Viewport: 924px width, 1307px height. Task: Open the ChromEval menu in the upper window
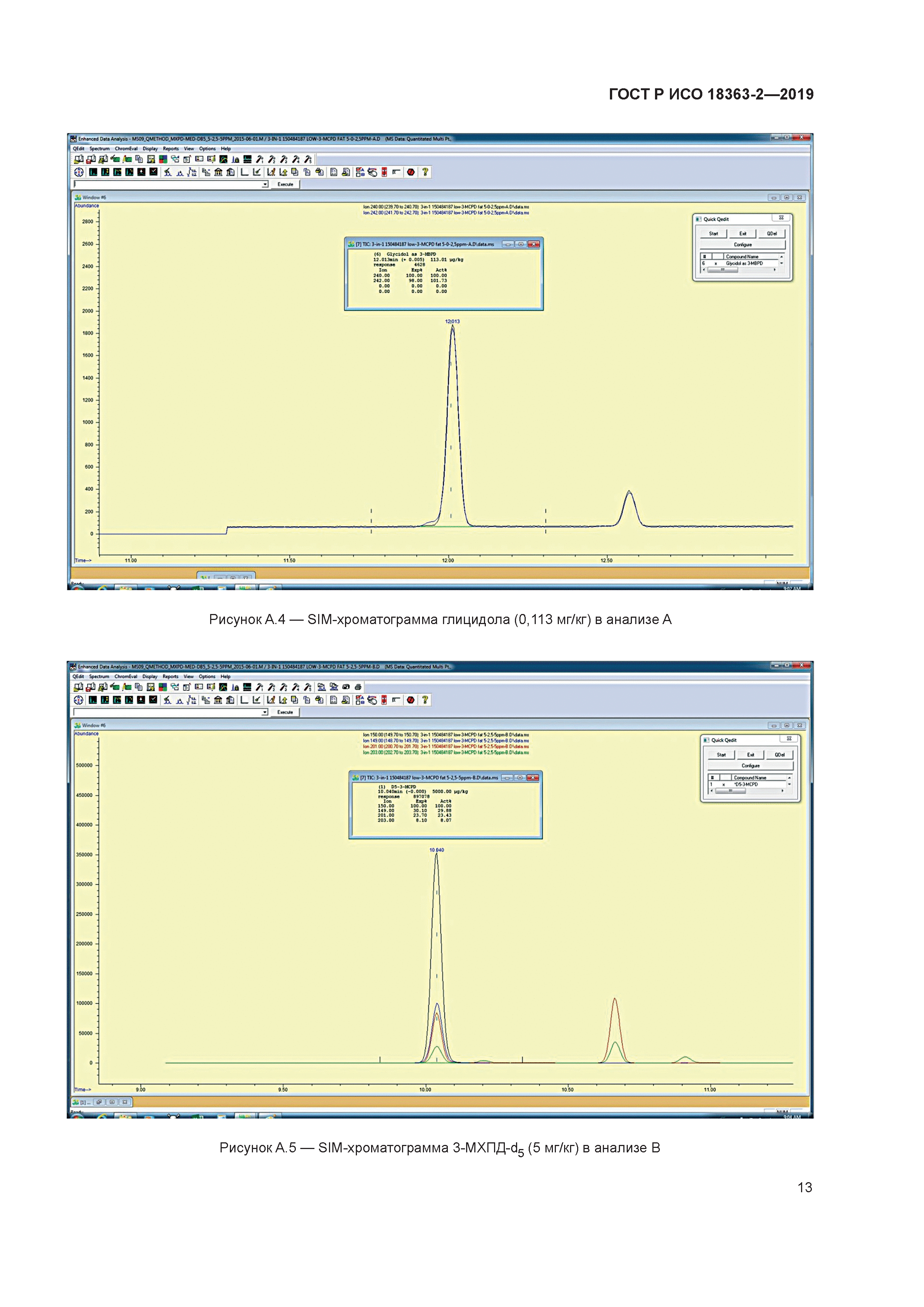point(126,149)
